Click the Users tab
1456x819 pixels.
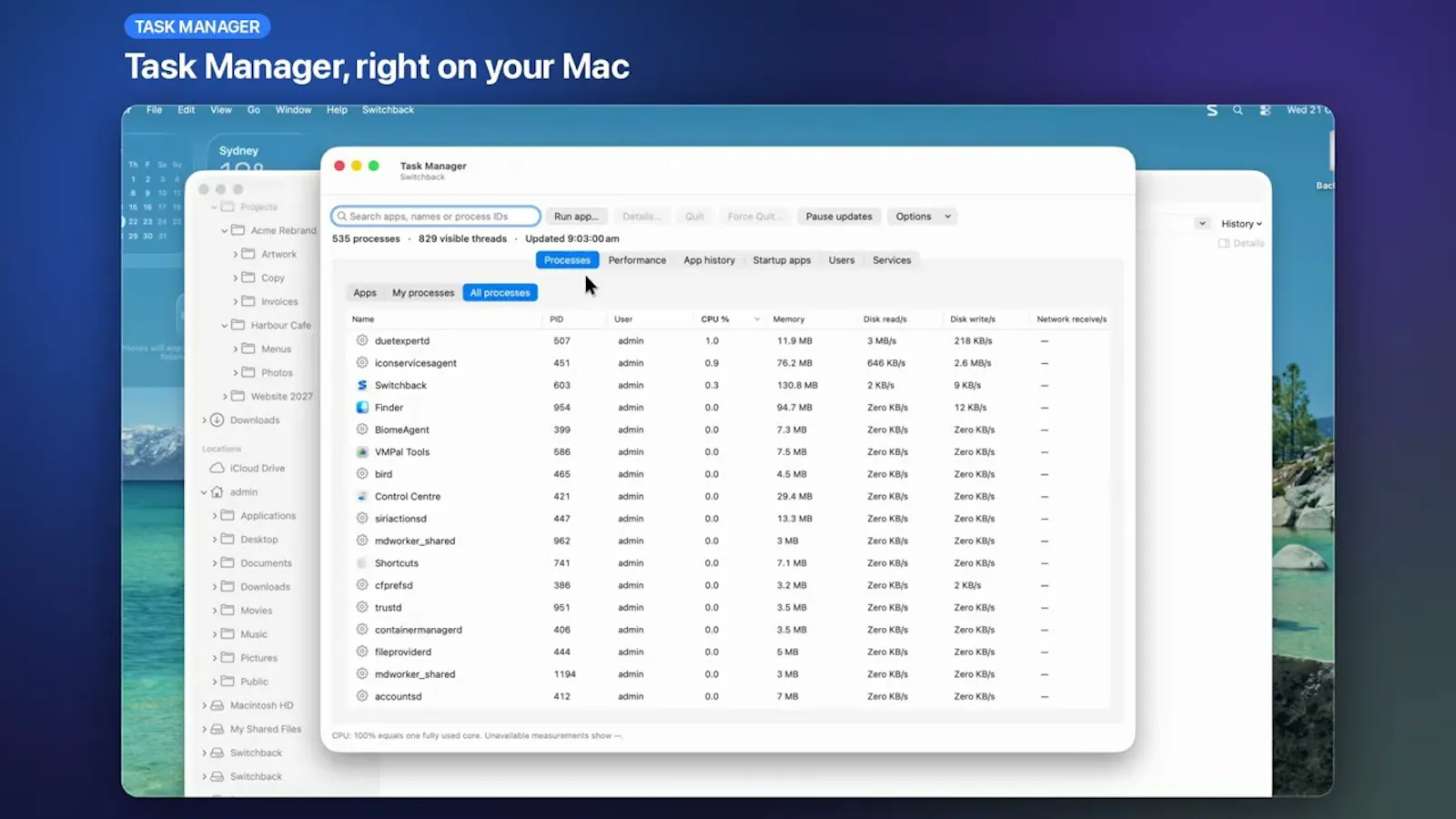click(x=841, y=260)
